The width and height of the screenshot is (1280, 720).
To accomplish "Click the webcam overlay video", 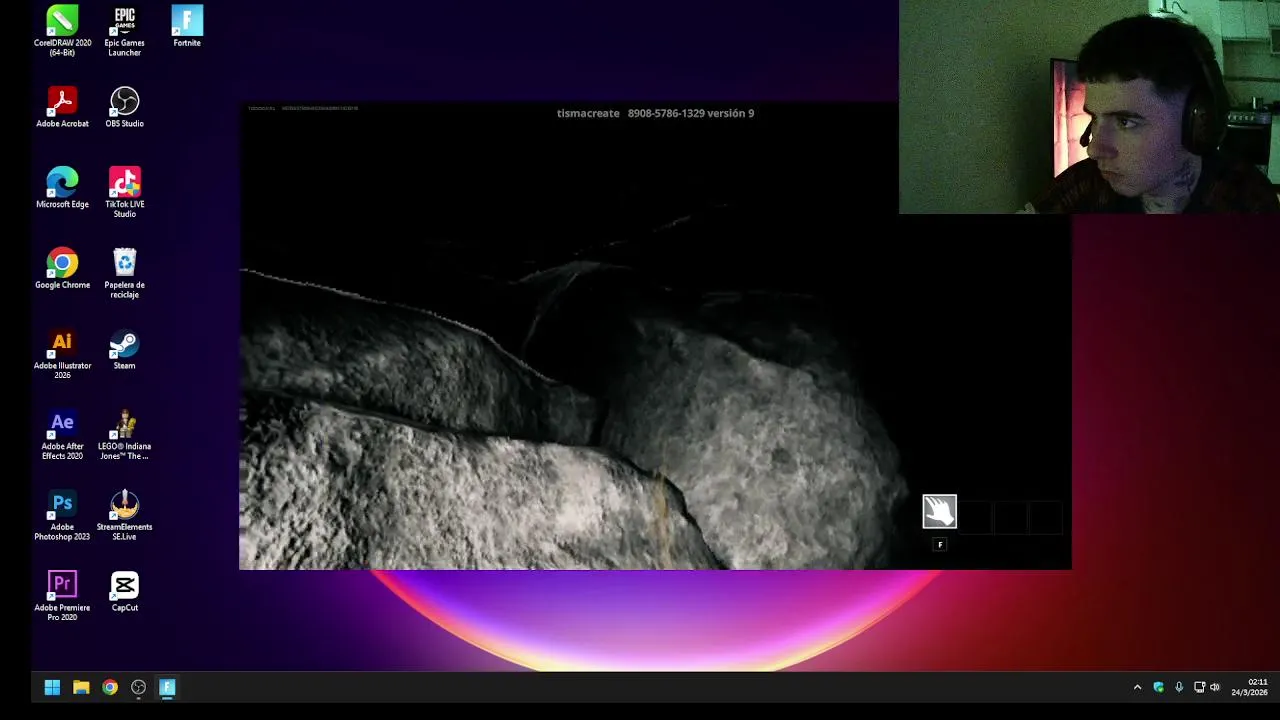I will [1089, 107].
